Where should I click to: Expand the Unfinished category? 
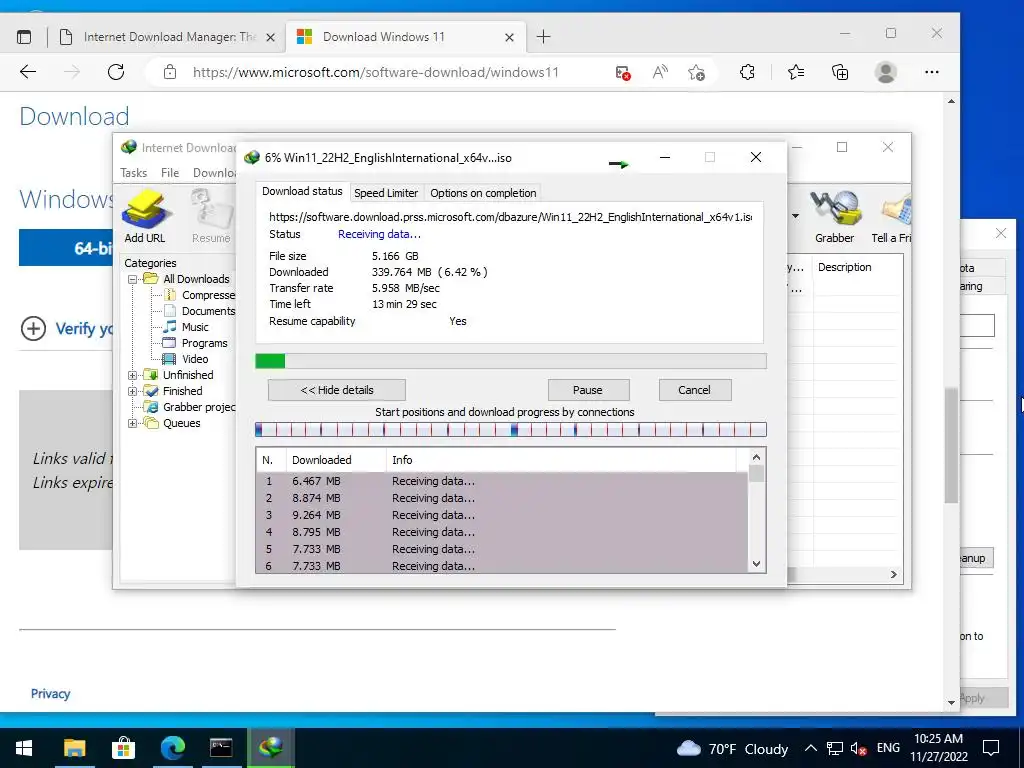tap(133, 375)
